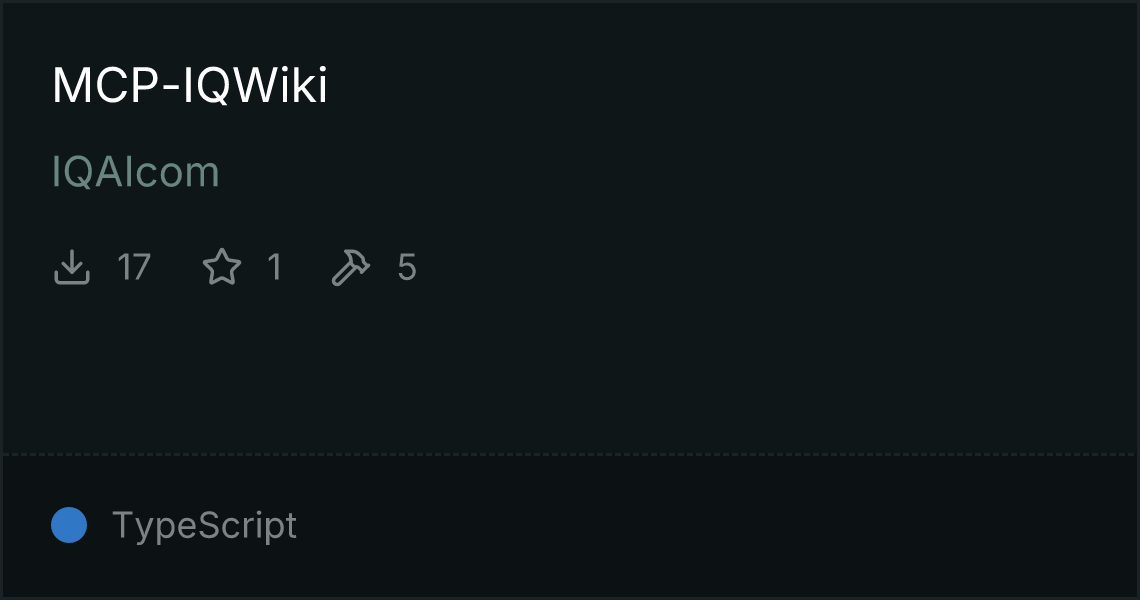Visit the IQAIcom author page
This screenshot has width=1140, height=600.
coord(135,172)
